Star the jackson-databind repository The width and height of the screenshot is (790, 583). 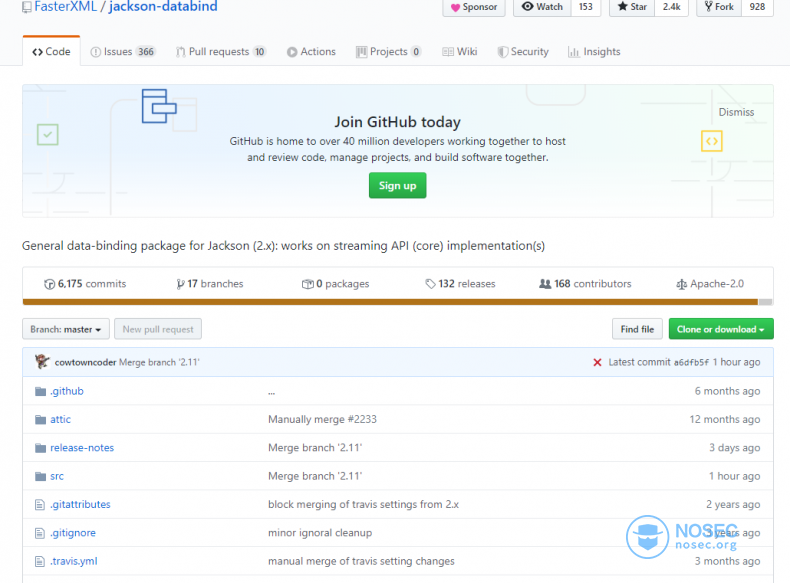(x=632, y=7)
